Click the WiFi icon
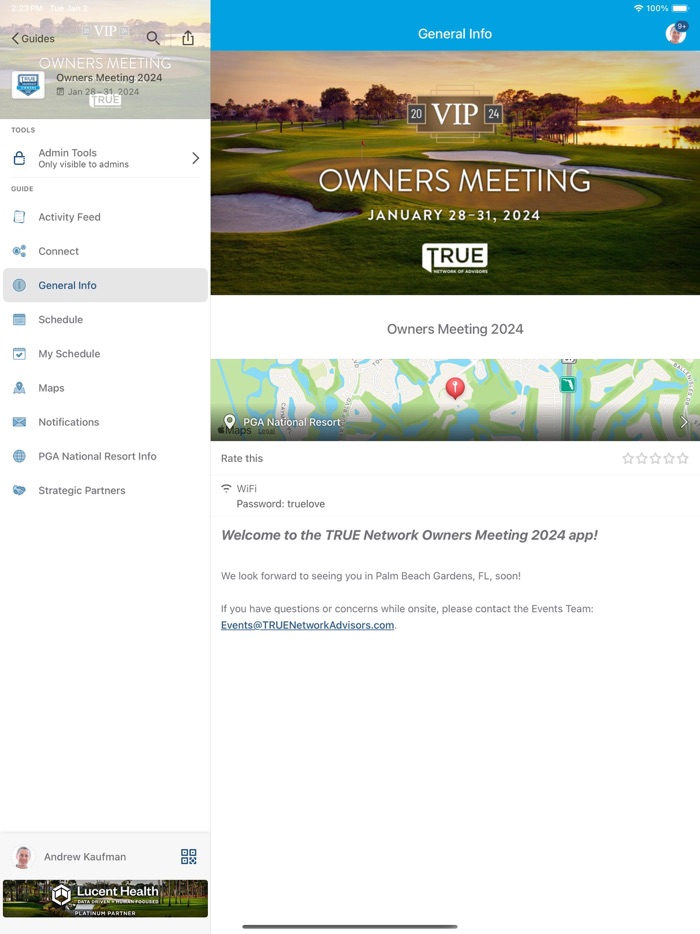Screen dimensions: 700x934 (226, 488)
